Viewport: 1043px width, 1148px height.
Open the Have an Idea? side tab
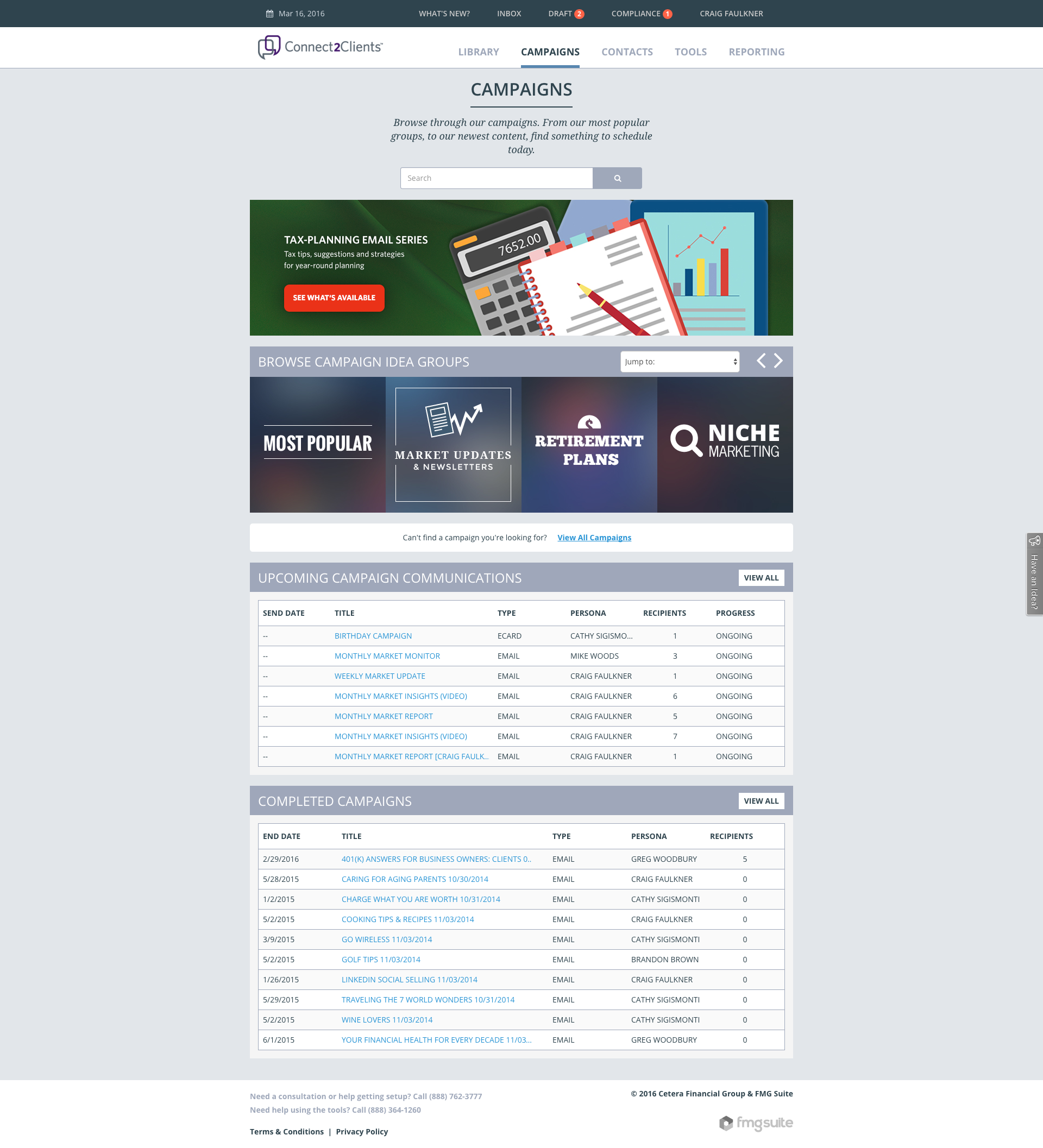(1034, 574)
